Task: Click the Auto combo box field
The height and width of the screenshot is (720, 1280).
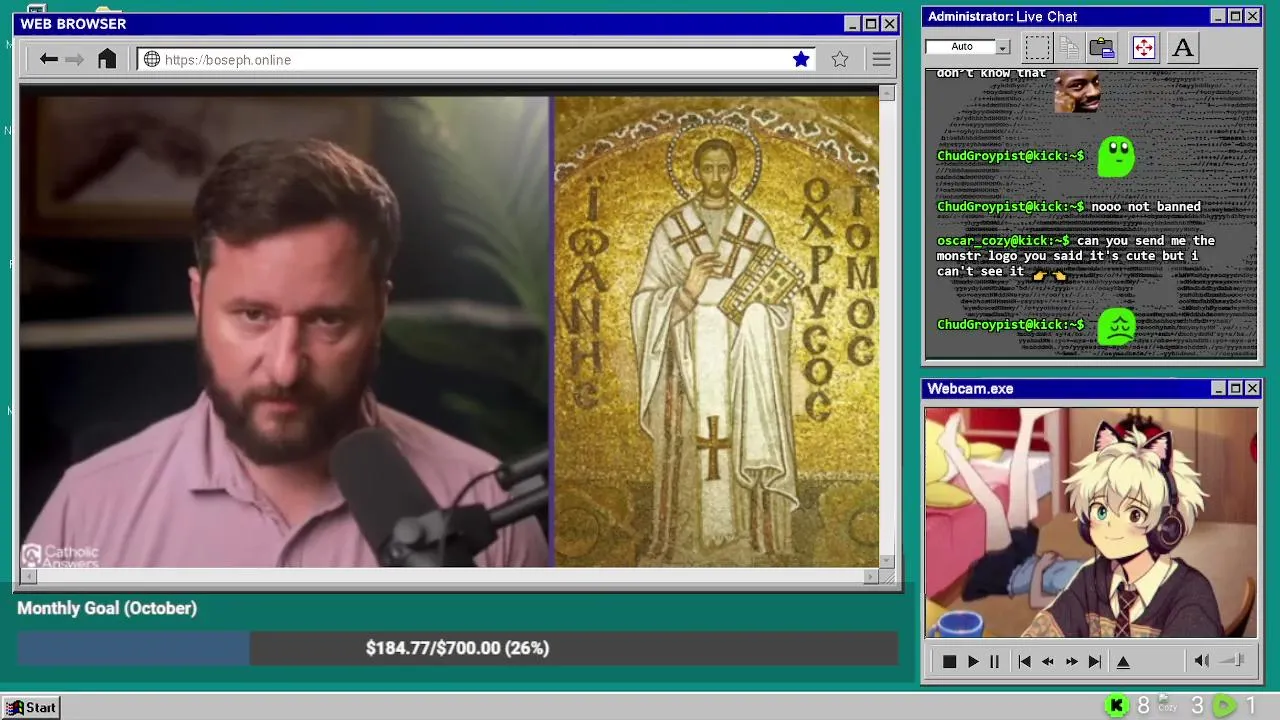Action: pos(968,47)
